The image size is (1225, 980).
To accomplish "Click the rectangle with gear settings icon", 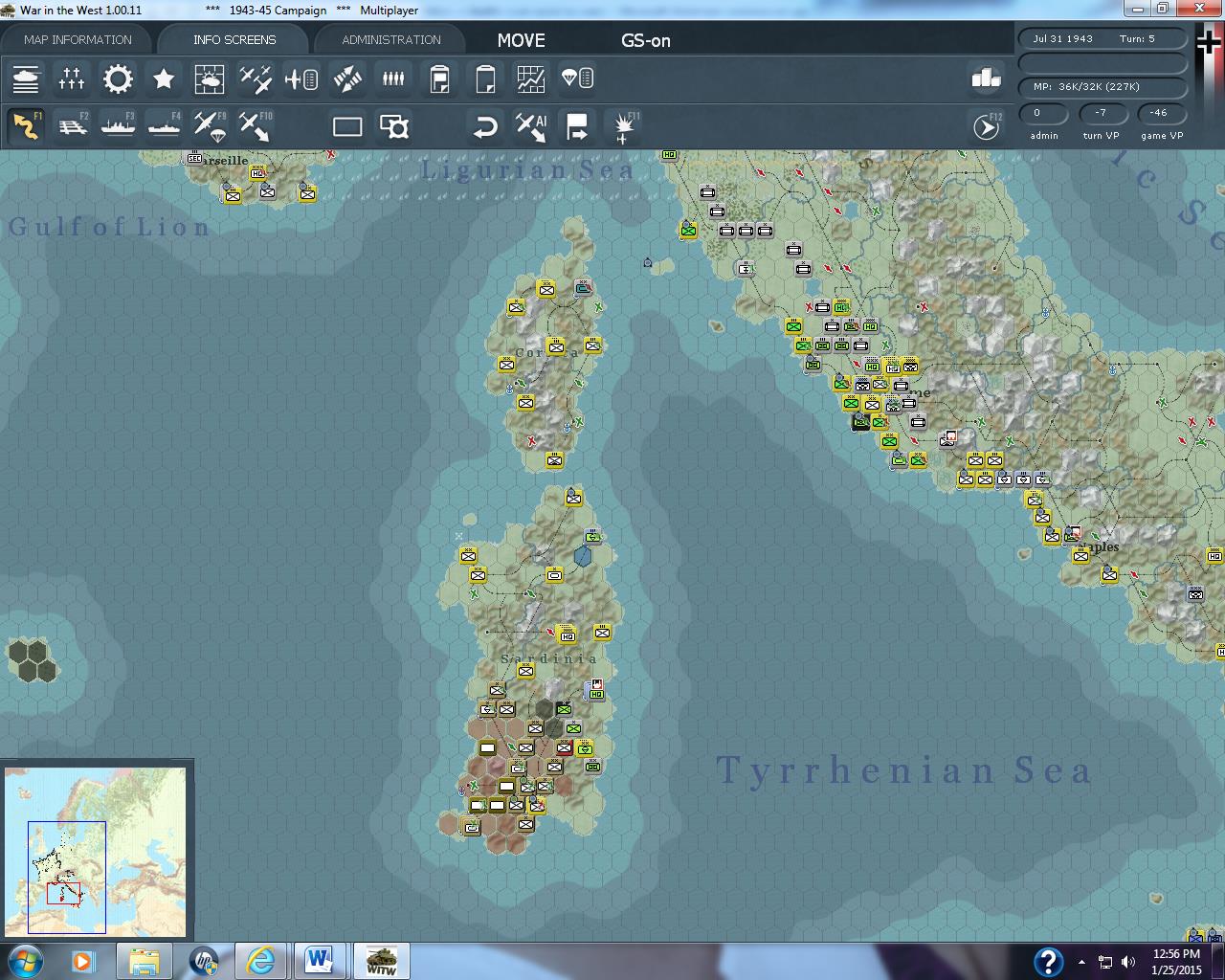I will click(x=393, y=126).
